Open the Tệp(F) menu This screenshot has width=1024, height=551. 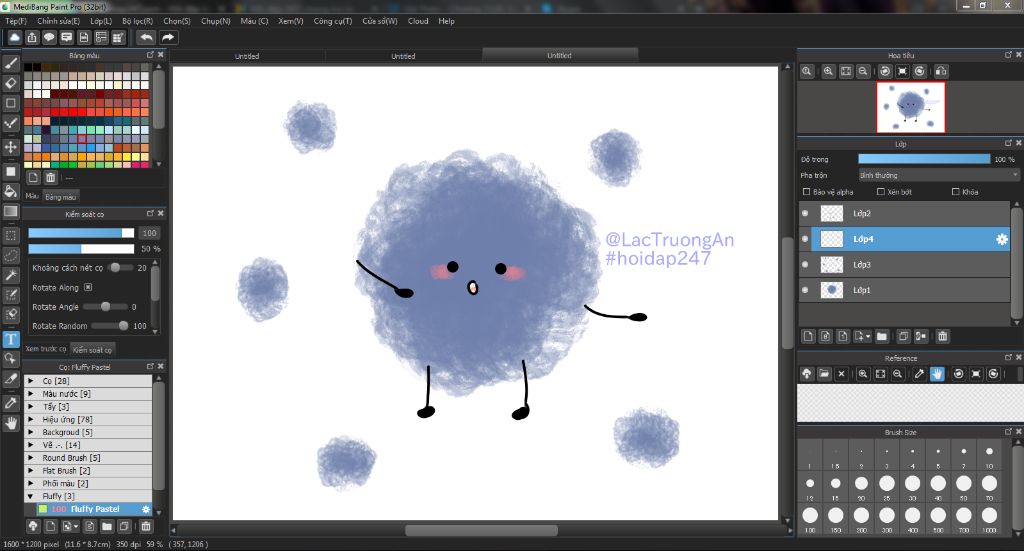16,21
